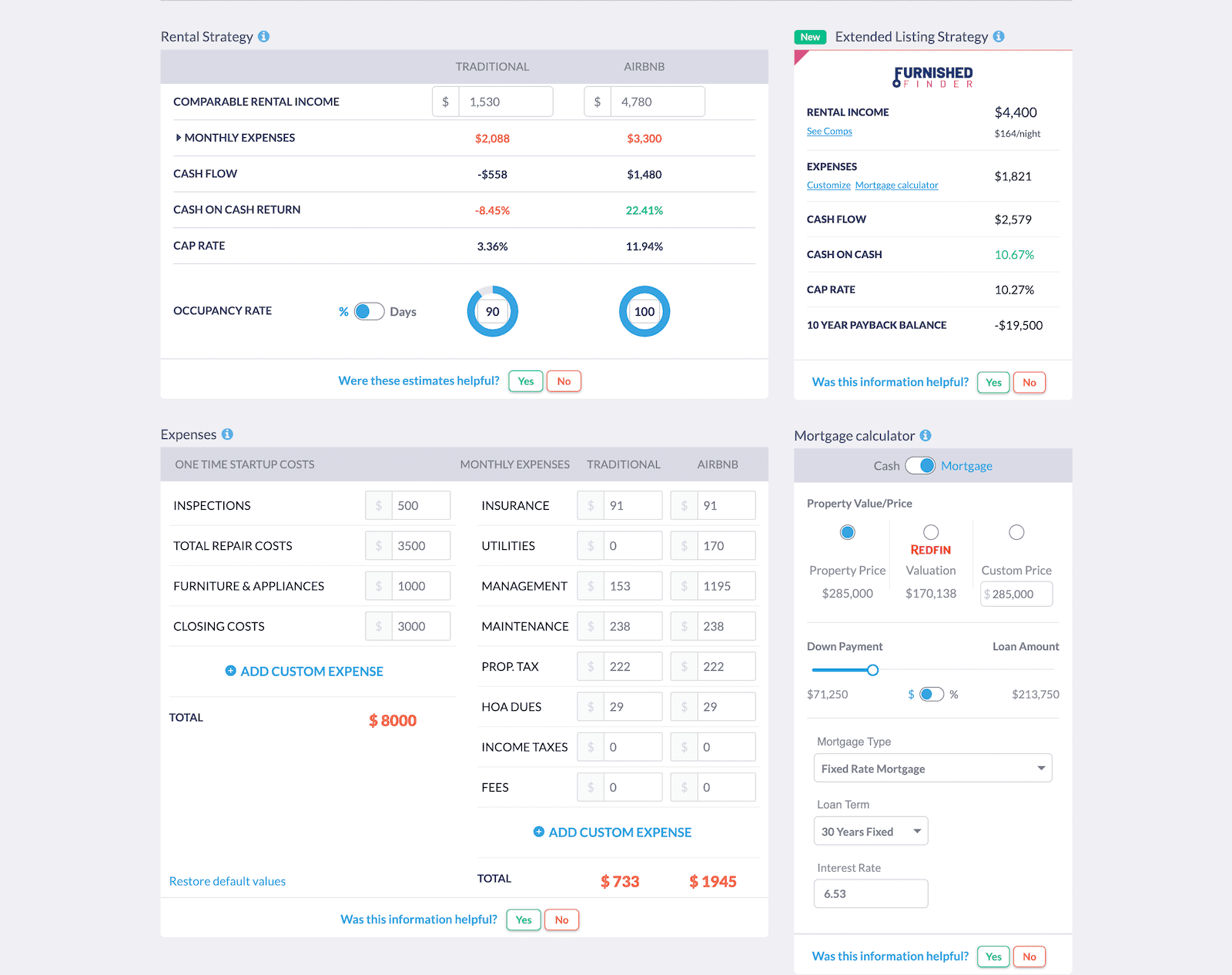Click the Interest Rate input field
The height and width of the screenshot is (975, 1232).
[870, 894]
